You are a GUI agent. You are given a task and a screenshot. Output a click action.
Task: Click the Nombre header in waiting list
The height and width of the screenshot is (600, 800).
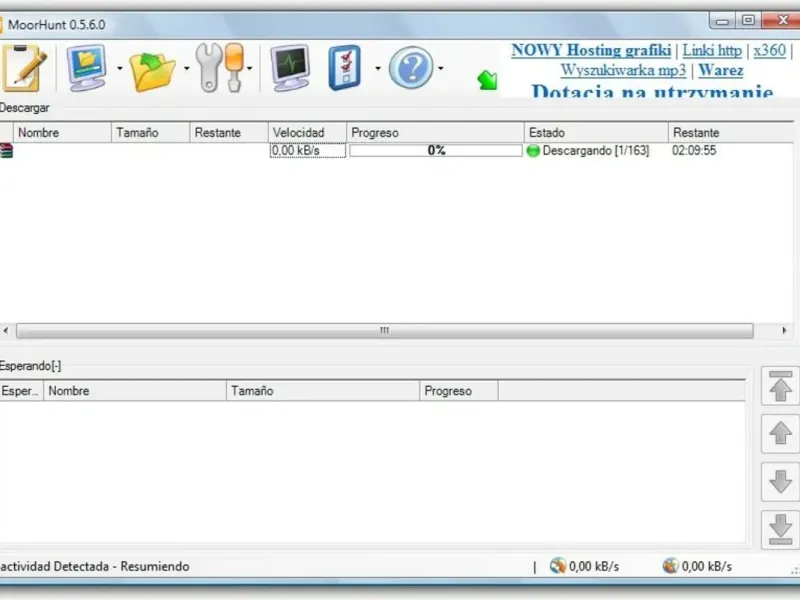click(135, 391)
